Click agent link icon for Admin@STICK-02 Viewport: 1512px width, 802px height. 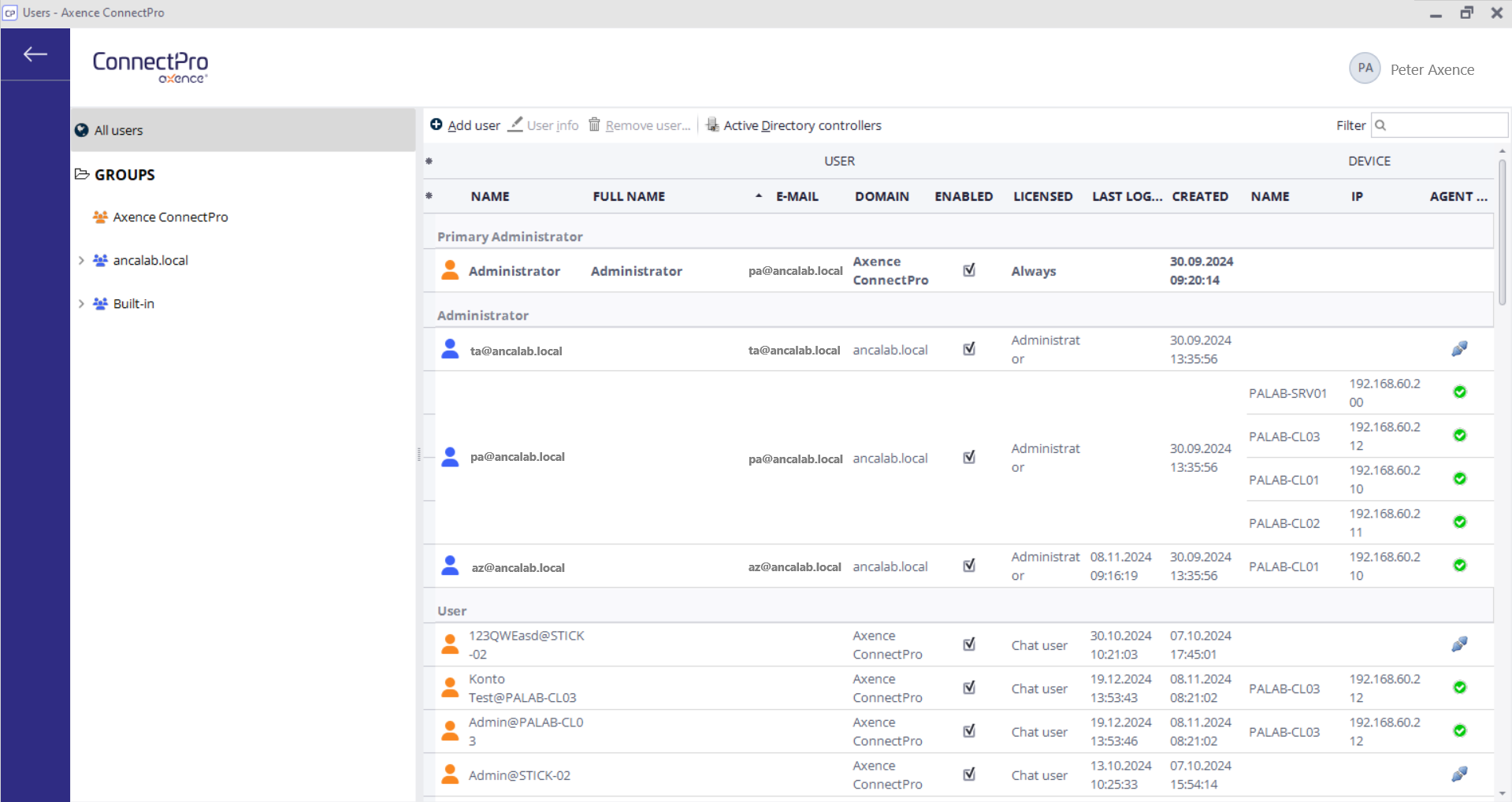coord(1459,774)
